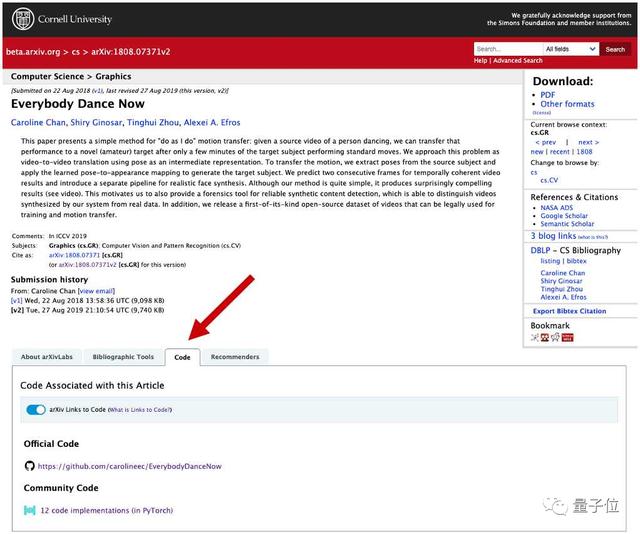Open the arXiv:1808.07371 cite-as link
The image size is (640, 534).
point(74,255)
